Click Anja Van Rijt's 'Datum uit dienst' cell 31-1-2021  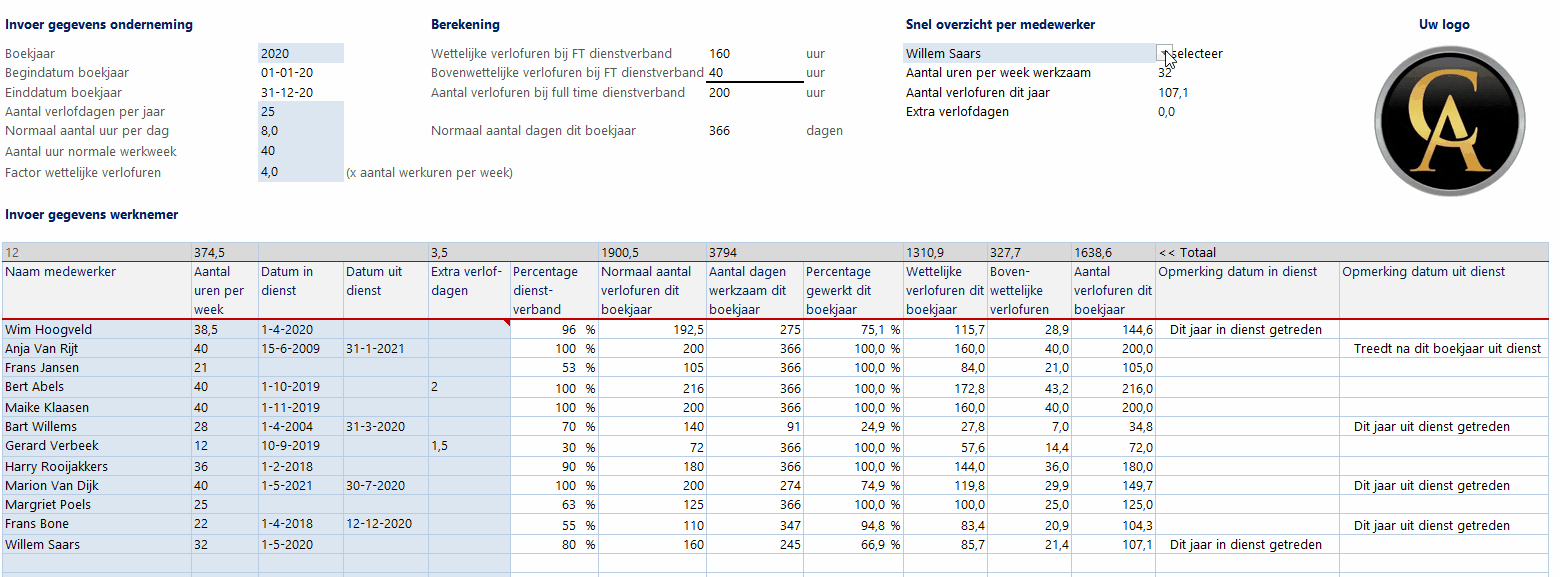coord(375,347)
